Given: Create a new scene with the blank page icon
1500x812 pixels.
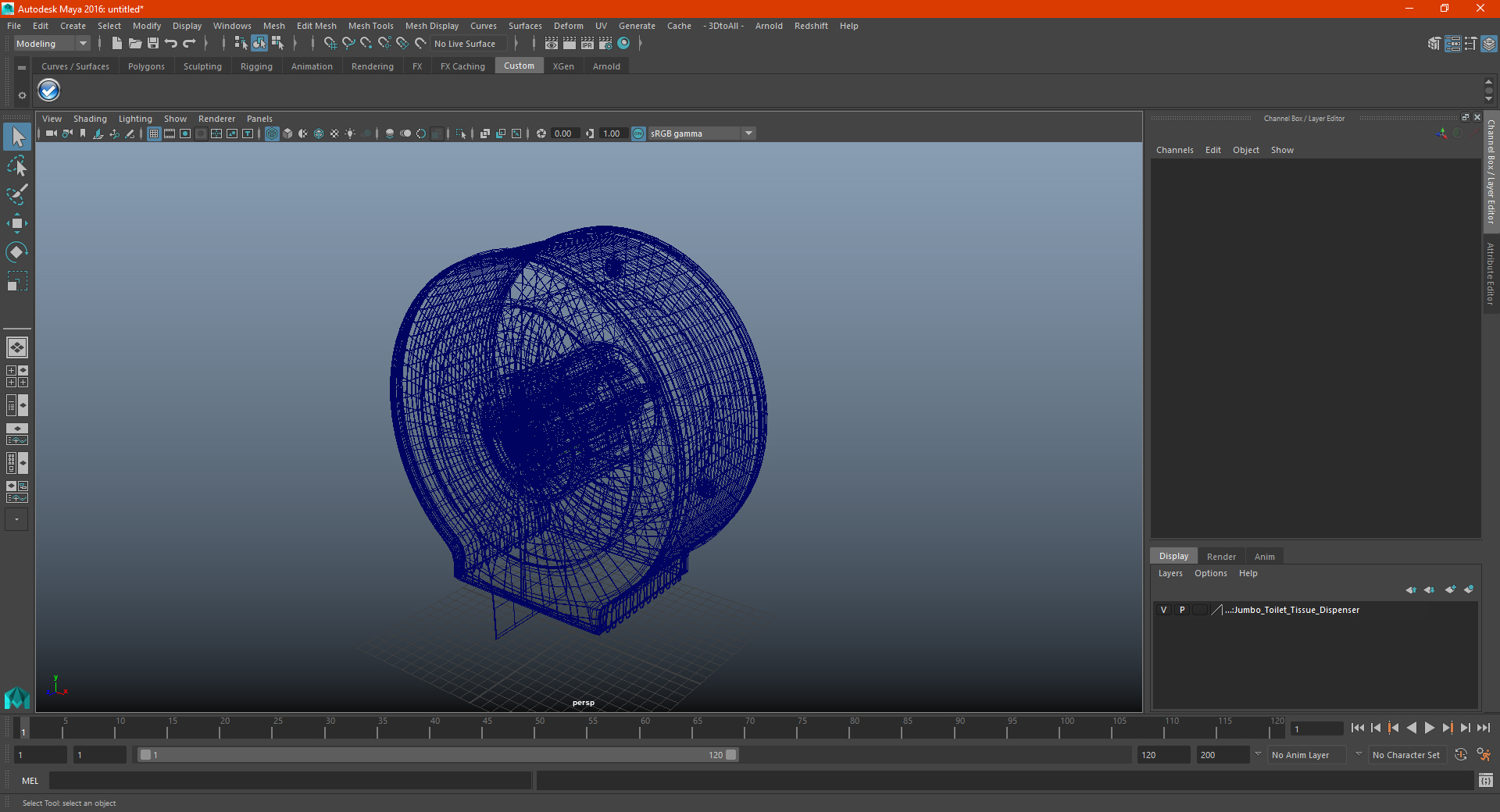Looking at the screenshot, I should (116, 44).
